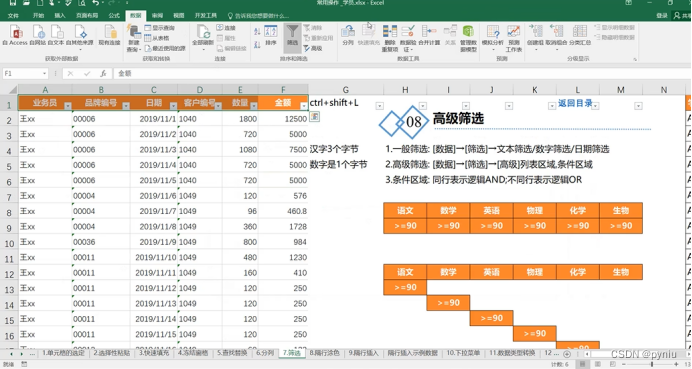Click the fx insert function icon

pyautogui.click(x=103, y=73)
